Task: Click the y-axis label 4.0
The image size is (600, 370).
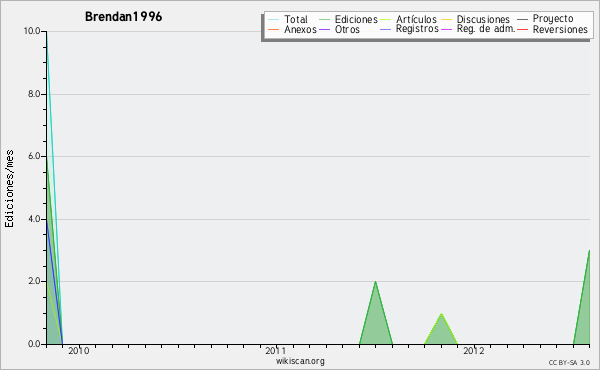Action: pos(34,219)
